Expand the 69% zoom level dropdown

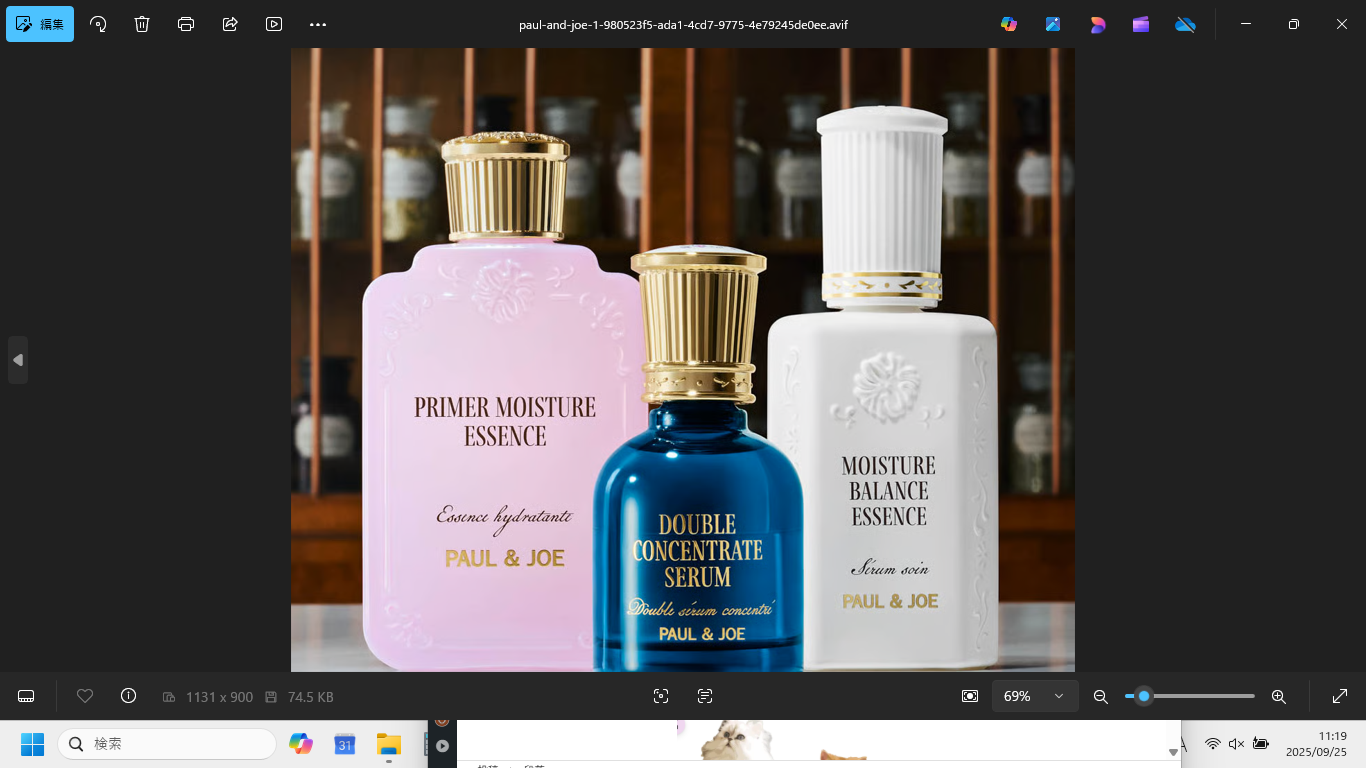click(x=1058, y=696)
